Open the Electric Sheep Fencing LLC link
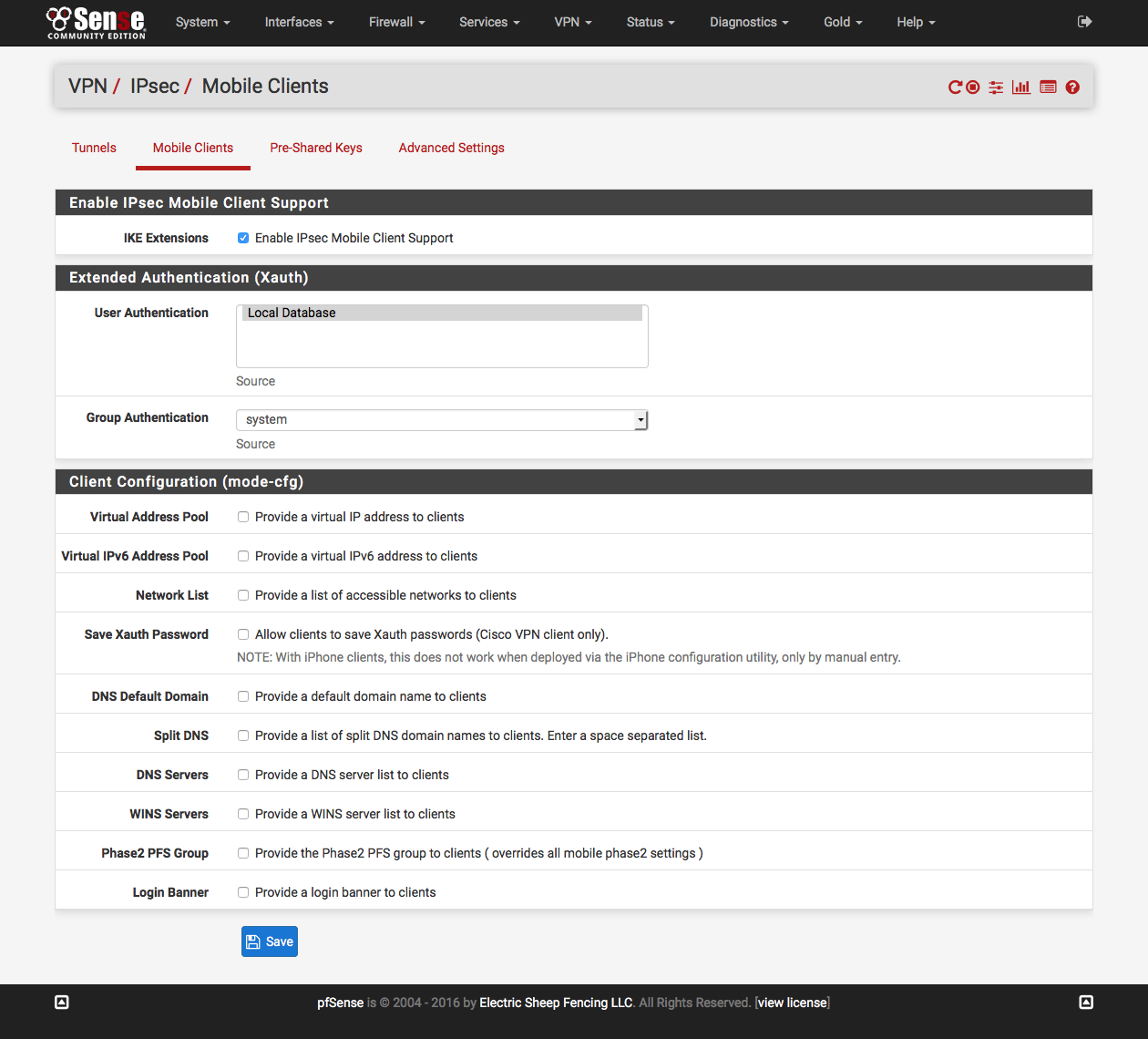The width and height of the screenshot is (1148, 1039). pos(556,1003)
